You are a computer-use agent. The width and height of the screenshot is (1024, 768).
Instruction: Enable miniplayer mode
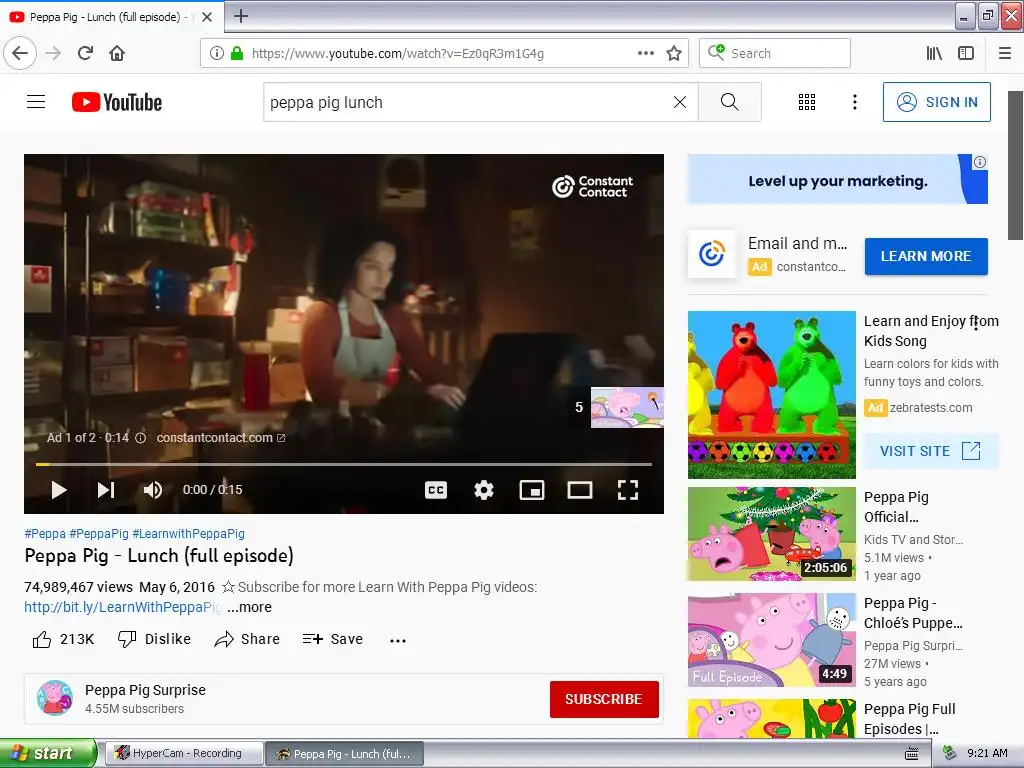(532, 490)
